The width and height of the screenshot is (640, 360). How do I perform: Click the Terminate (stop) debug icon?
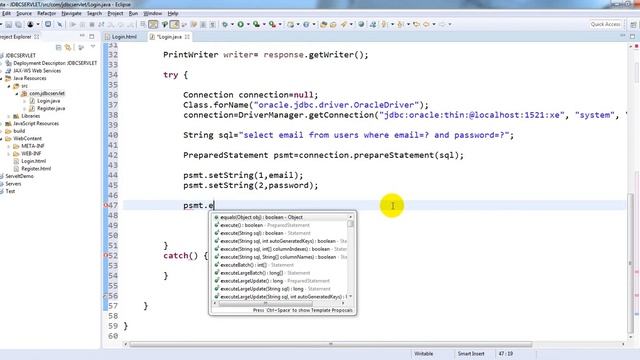(92, 24)
